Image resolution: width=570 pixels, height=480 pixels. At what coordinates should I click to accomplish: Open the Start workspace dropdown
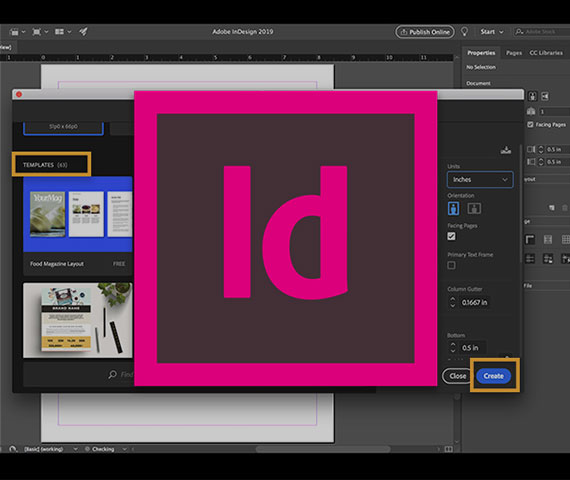click(492, 32)
